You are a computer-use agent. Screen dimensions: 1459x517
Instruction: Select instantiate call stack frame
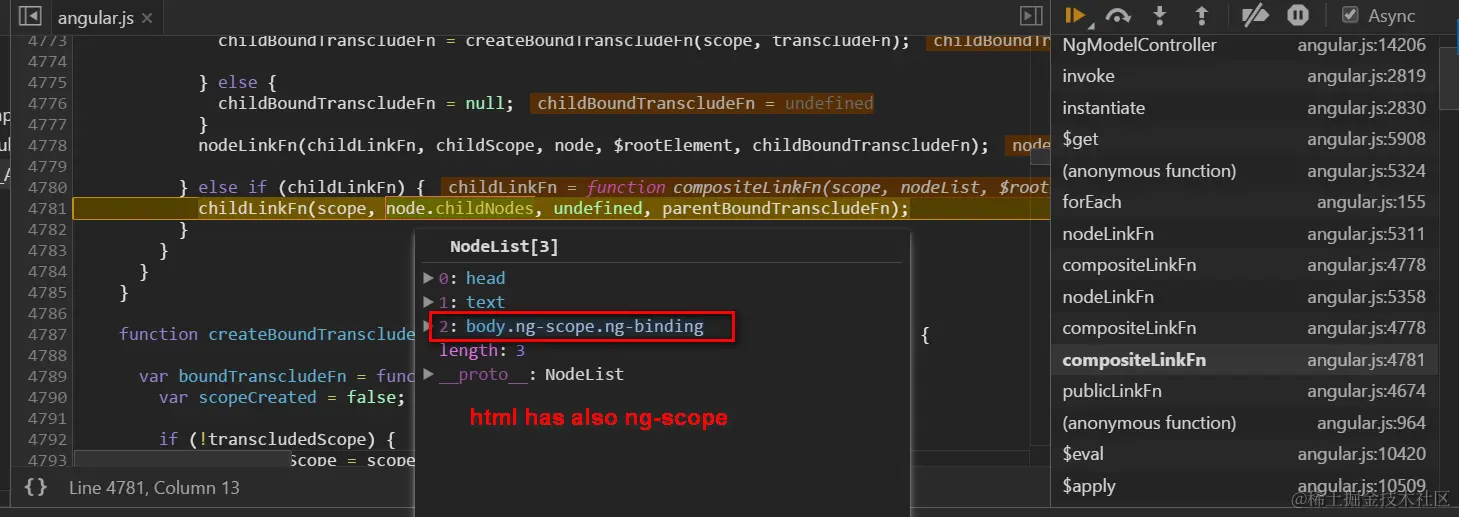(1244, 108)
